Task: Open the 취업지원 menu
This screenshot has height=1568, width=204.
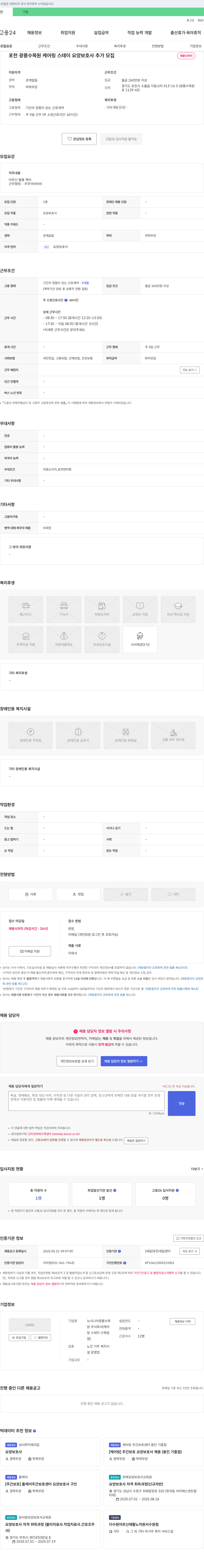Action: click(68, 33)
